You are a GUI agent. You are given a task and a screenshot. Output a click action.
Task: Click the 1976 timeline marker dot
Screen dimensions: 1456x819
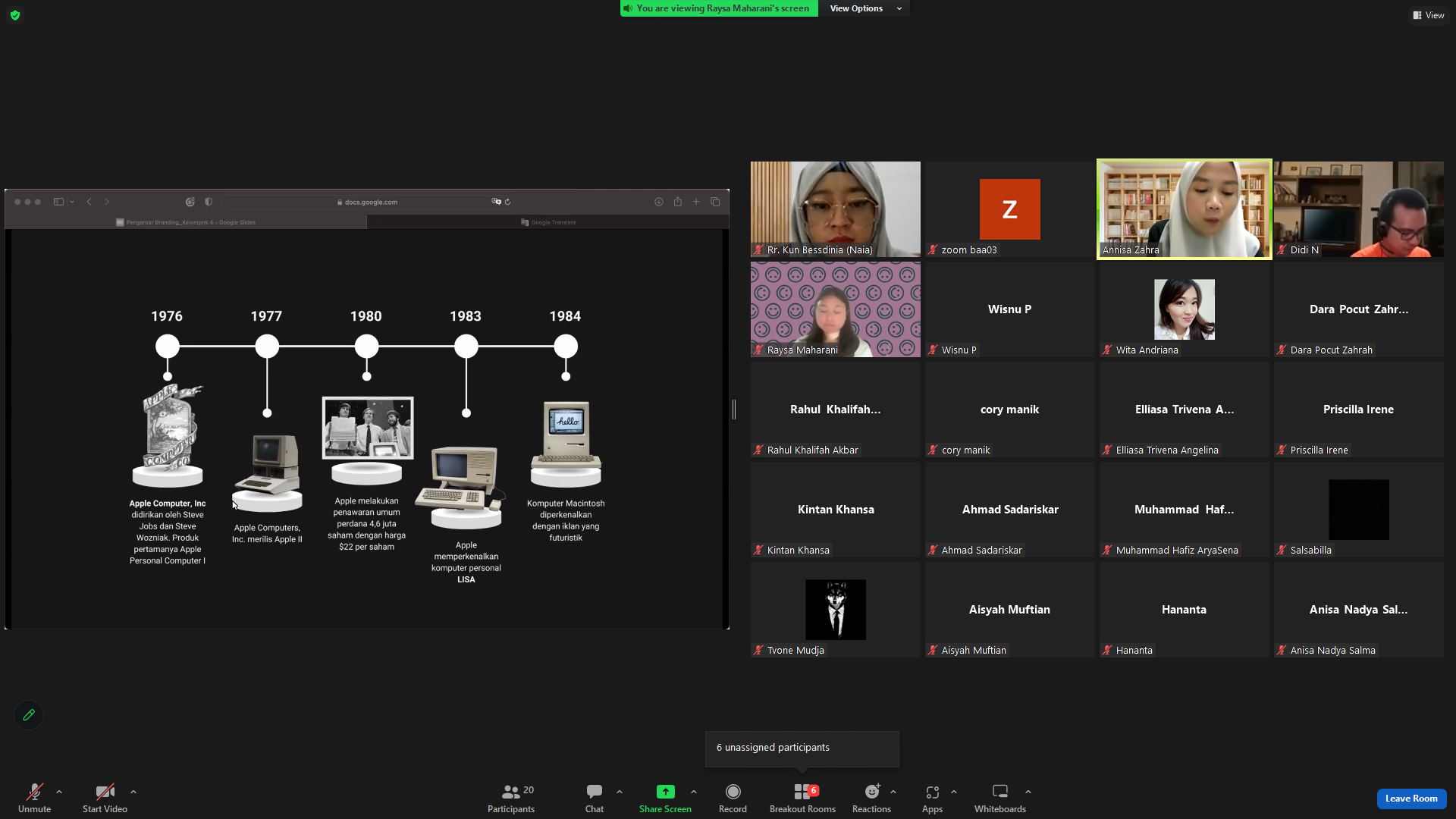pos(168,347)
